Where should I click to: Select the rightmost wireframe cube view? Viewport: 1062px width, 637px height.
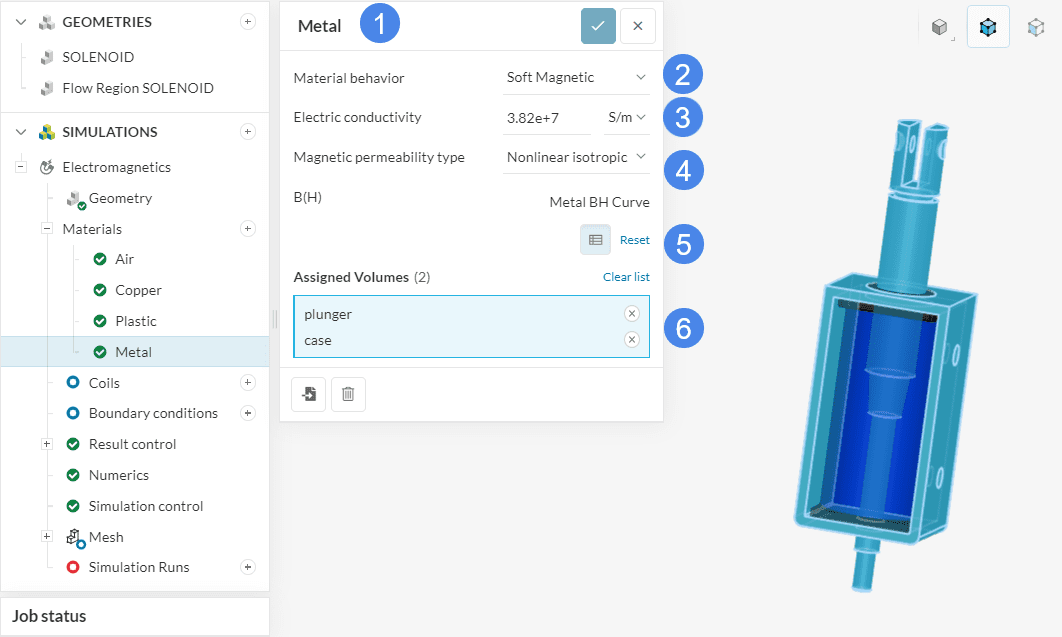(x=1035, y=28)
